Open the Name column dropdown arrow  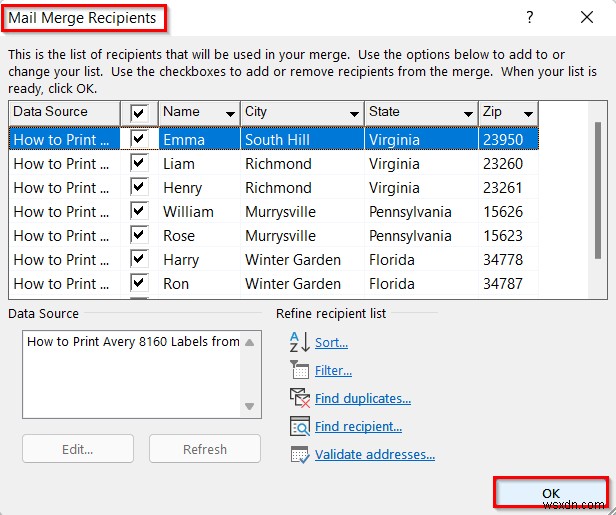(x=230, y=114)
